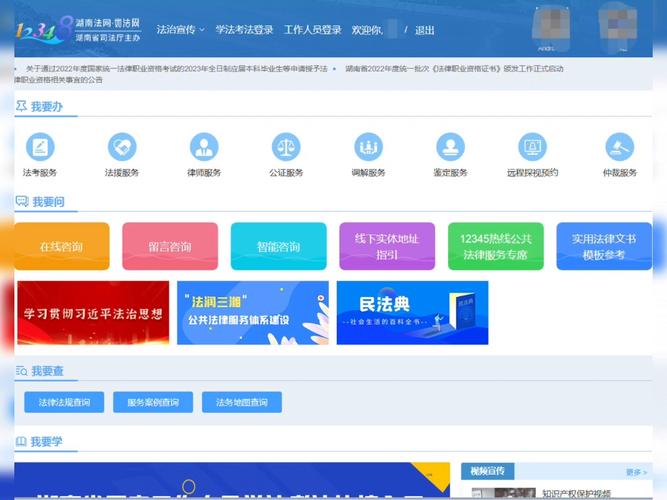Image resolution: width=667 pixels, height=500 pixels.
Task: Expand the 法治宣传 dropdown menu
Action: tap(180, 30)
